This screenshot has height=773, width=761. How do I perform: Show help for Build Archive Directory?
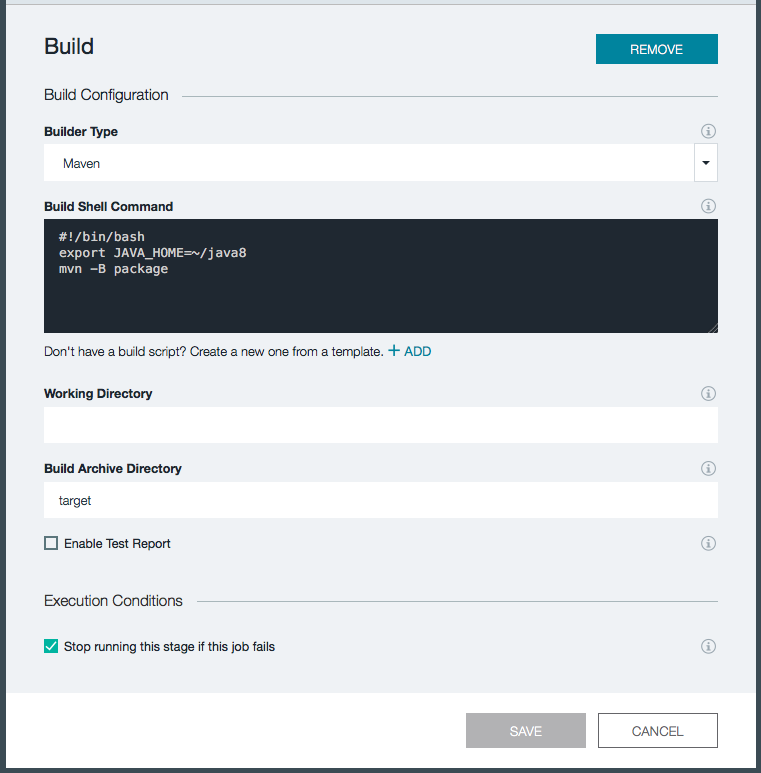pos(708,468)
